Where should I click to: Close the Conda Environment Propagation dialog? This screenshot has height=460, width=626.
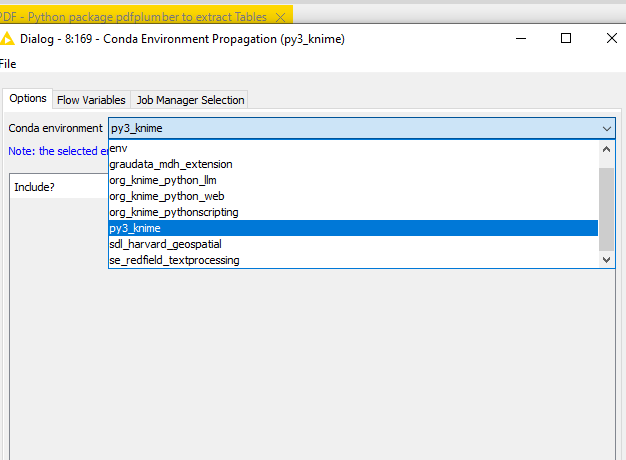tap(612, 38)
